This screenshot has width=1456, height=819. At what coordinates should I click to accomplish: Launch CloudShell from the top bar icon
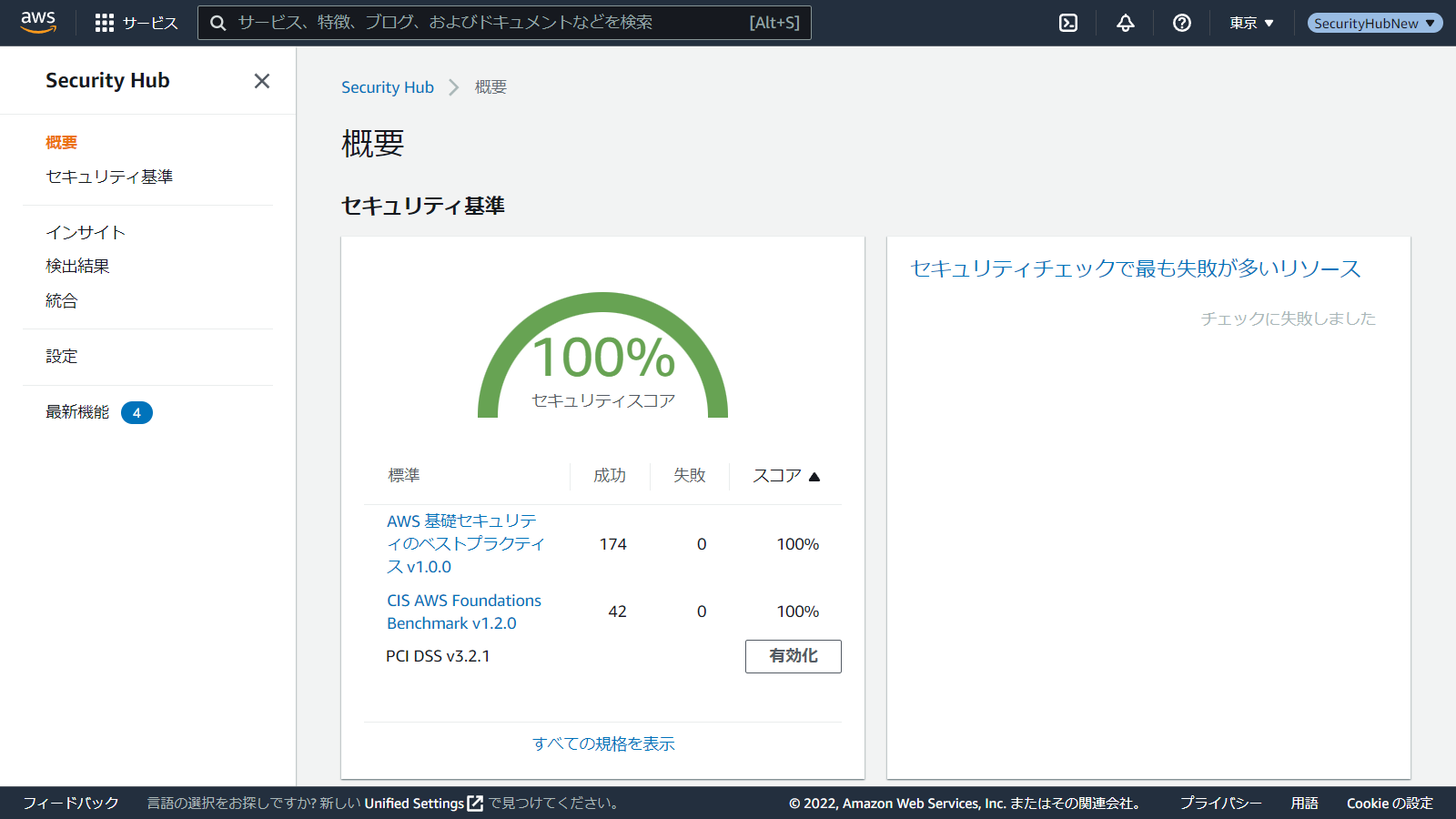[x=1068, y=23]
